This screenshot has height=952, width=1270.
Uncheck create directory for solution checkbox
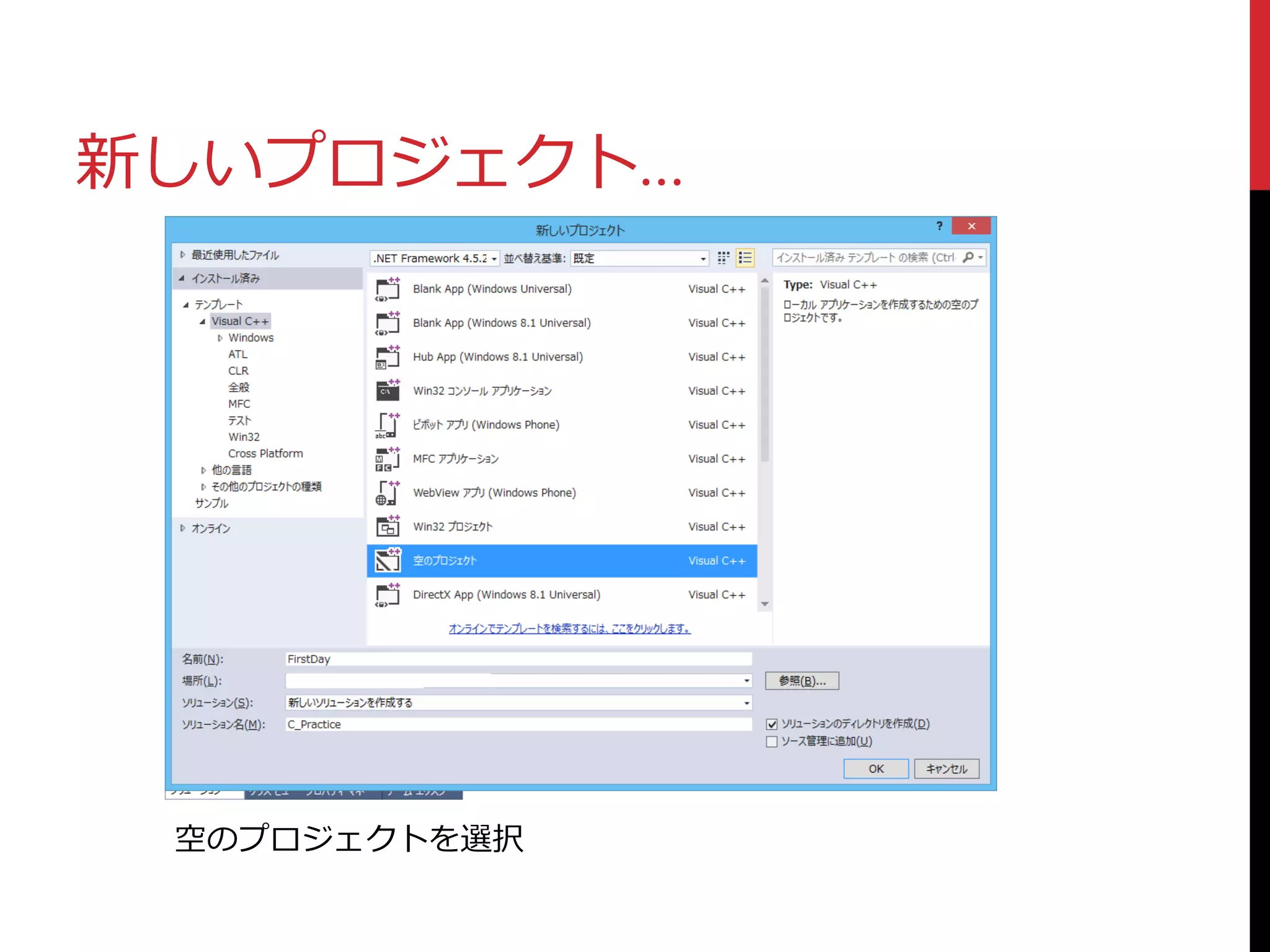[772, 724]
